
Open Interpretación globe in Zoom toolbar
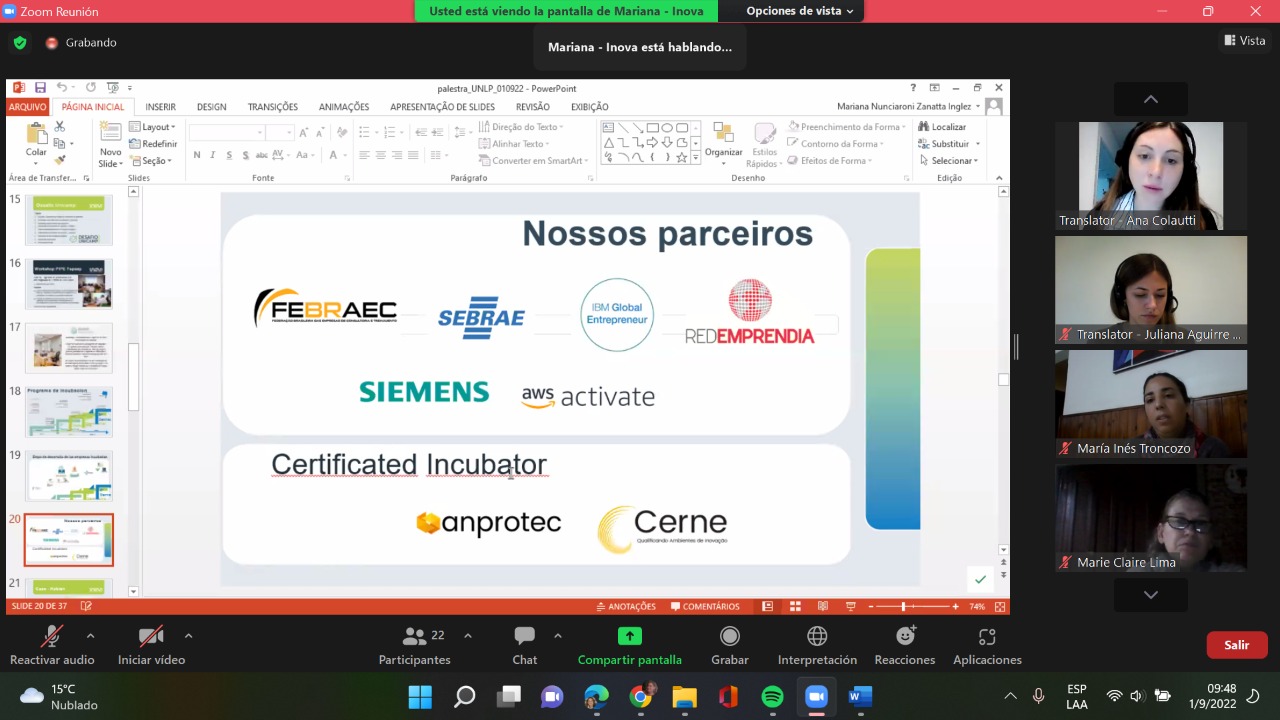tap(817, 646)
